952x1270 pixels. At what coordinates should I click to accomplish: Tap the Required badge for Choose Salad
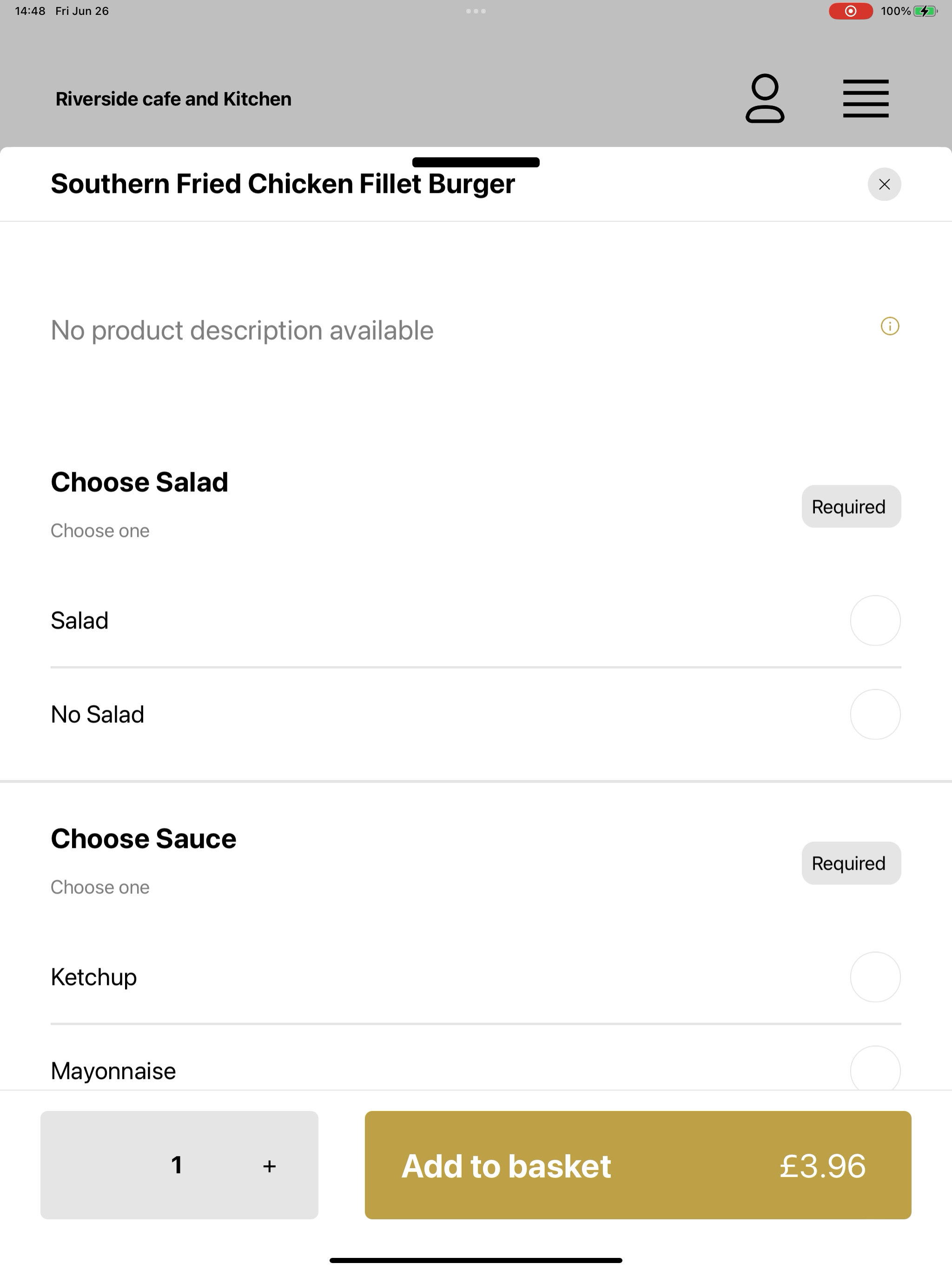coord(851,506)
